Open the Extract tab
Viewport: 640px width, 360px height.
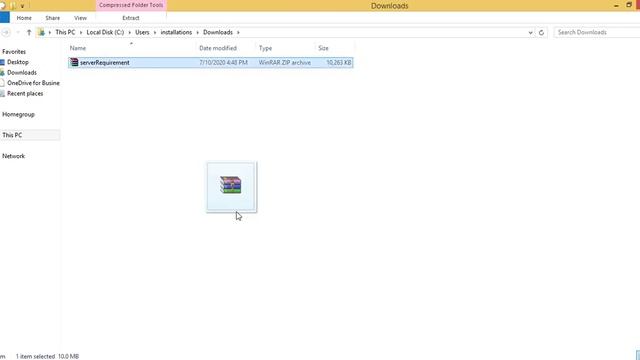131,18
